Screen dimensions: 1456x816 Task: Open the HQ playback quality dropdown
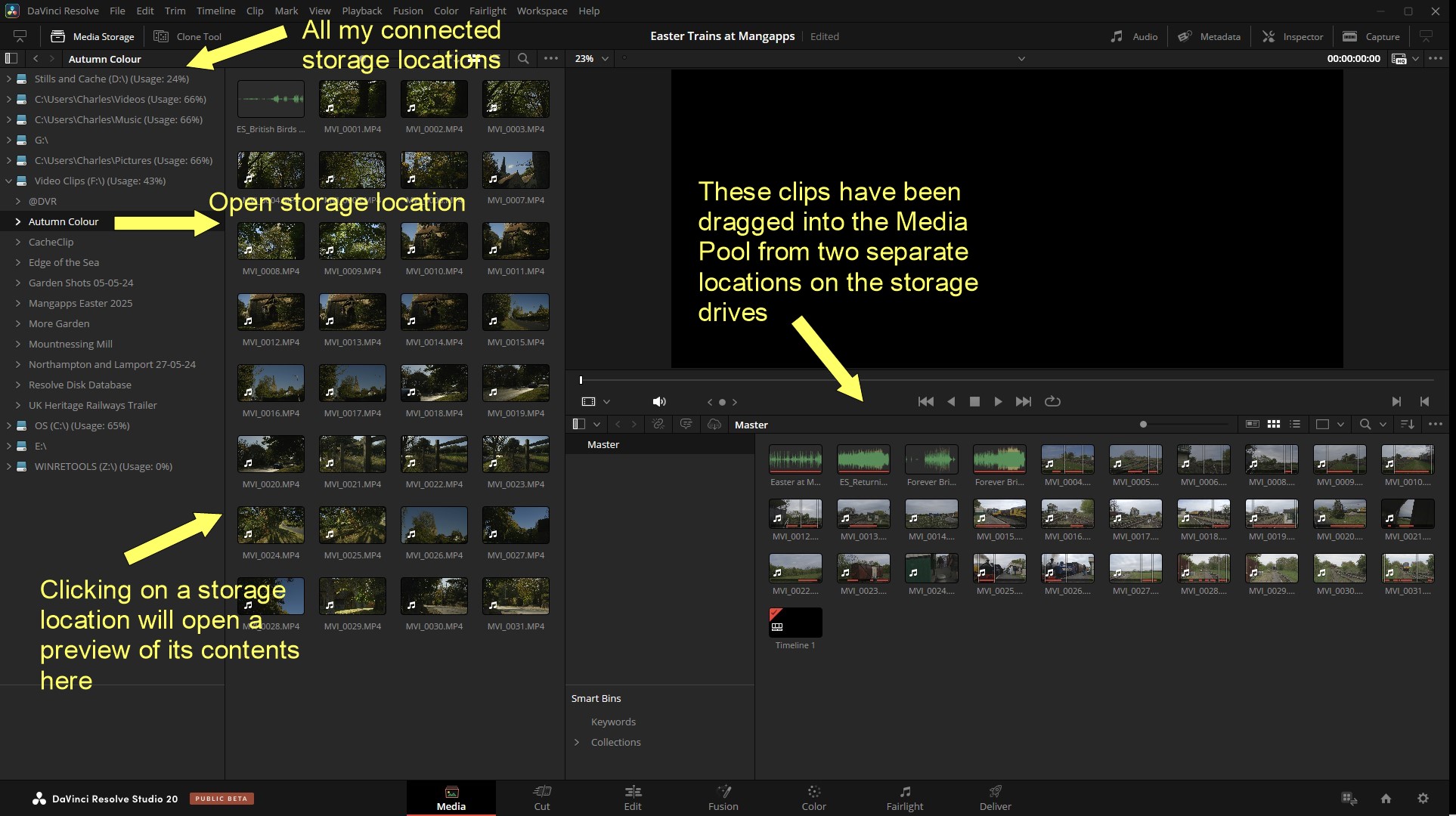coord(1405,58)
